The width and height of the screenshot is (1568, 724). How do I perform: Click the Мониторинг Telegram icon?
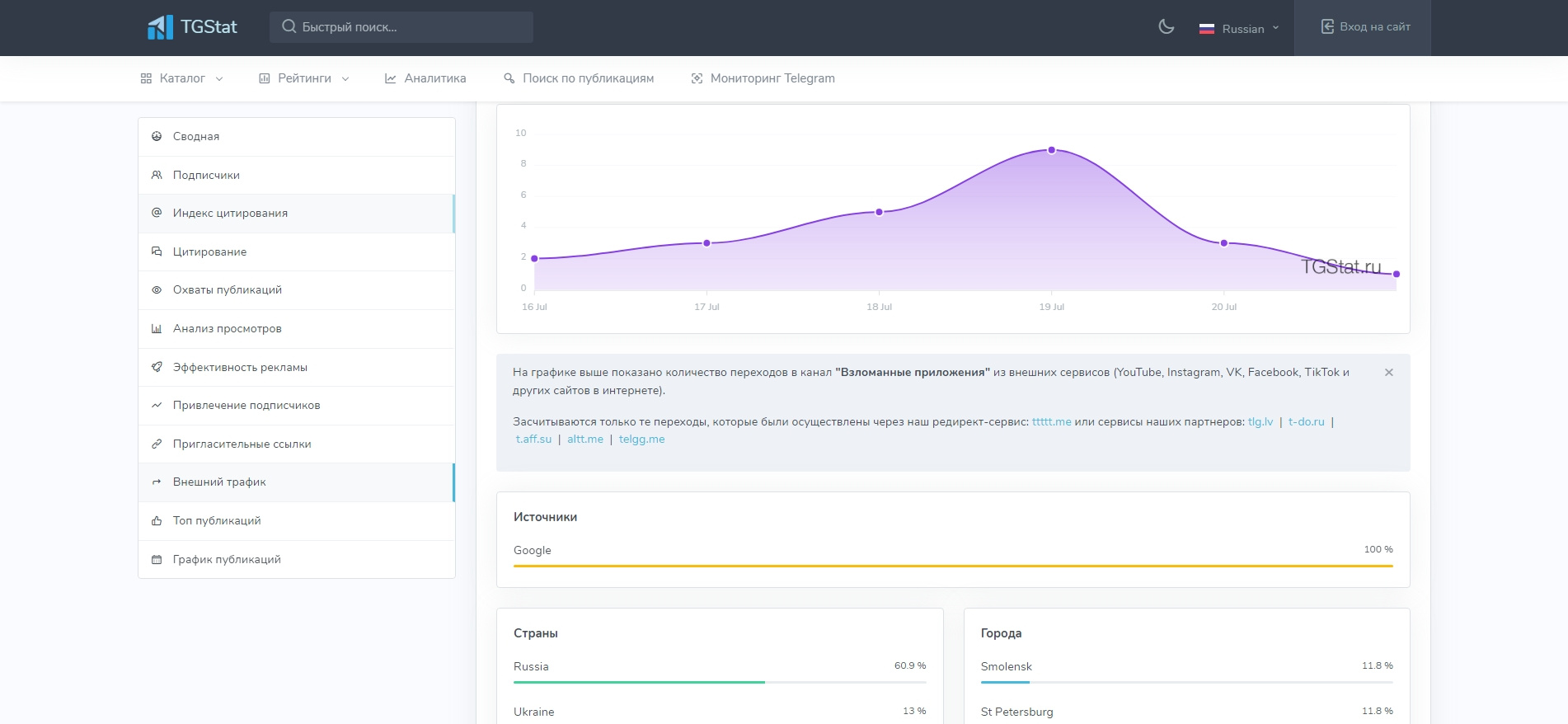(x=697, y=78)
